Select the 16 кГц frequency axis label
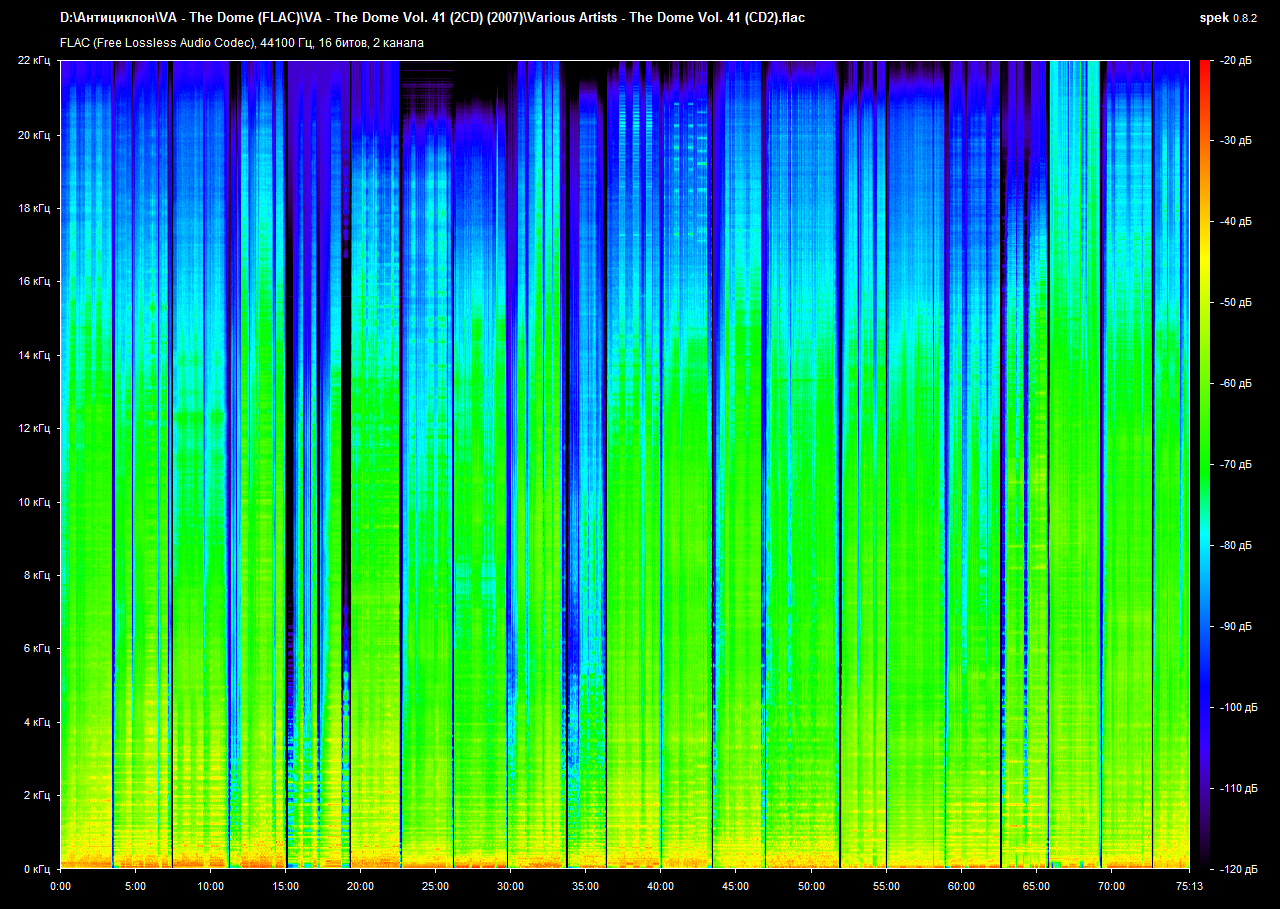 (35, 282)
